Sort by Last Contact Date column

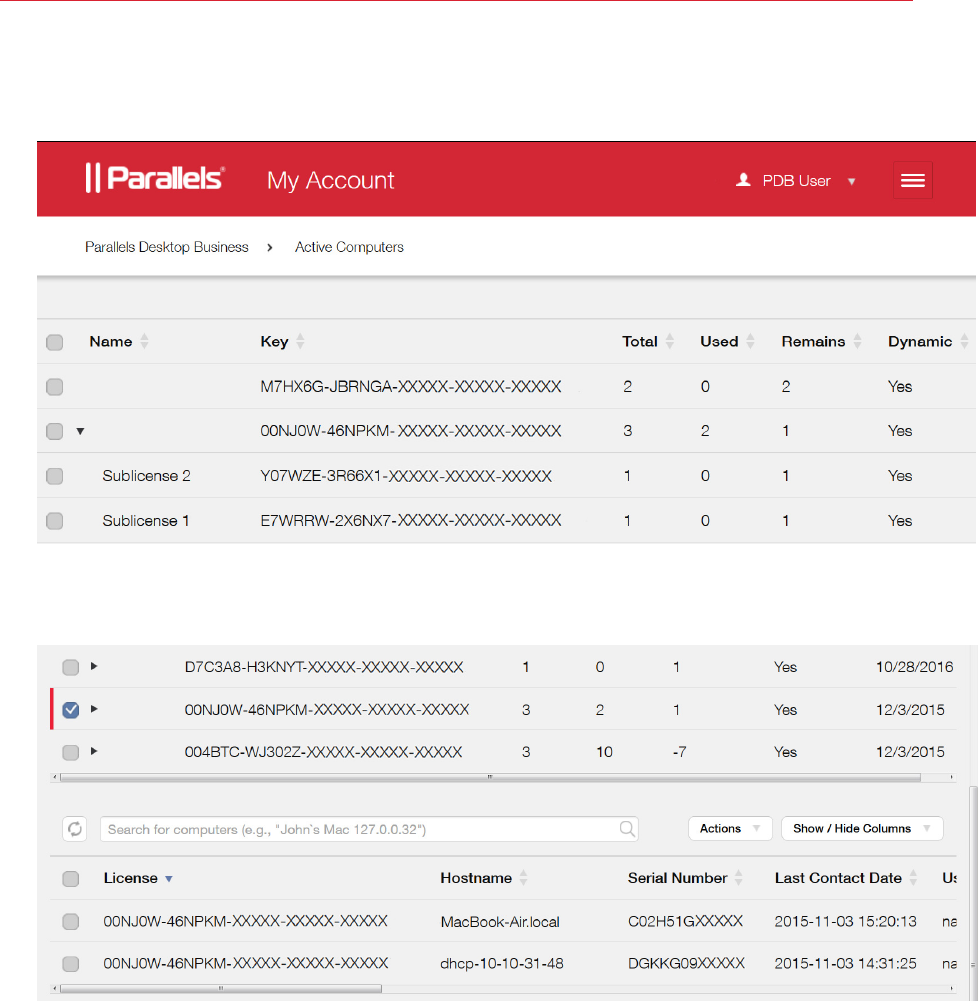point(913,878)
